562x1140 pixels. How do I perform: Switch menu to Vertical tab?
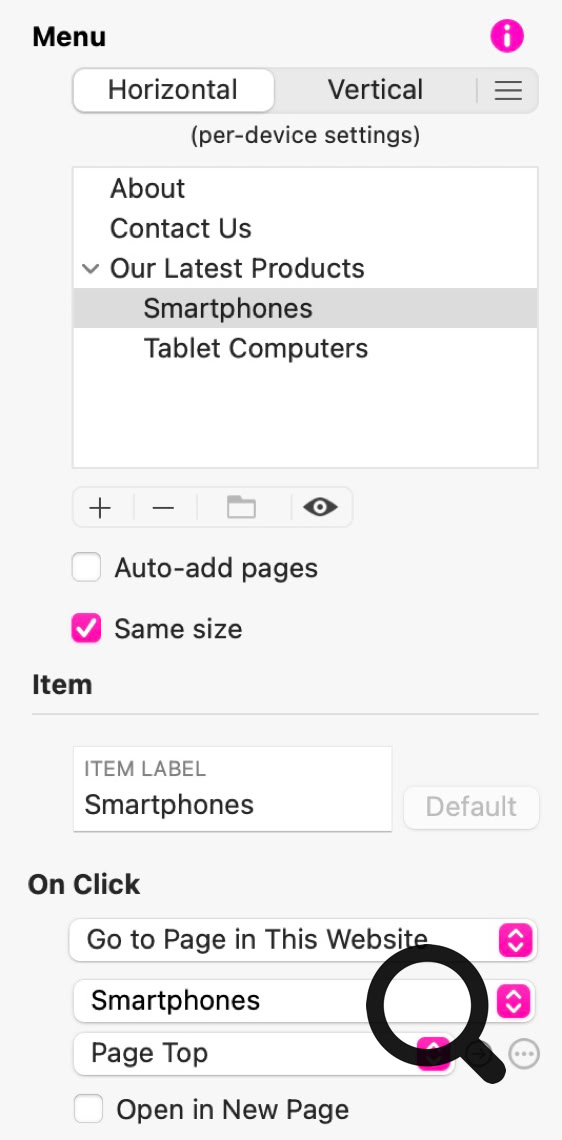[x=375, y=90]
